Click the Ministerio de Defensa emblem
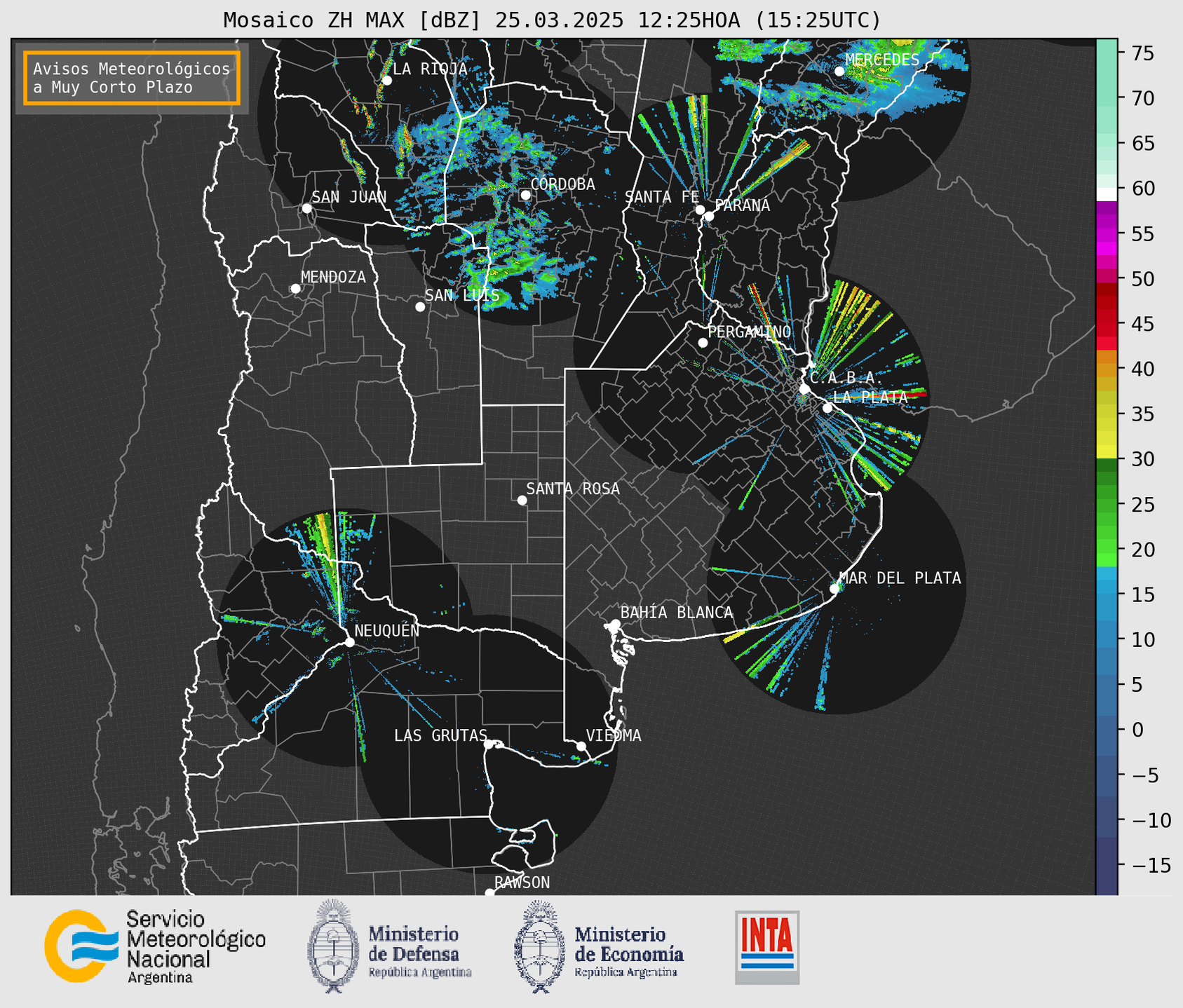Screen dimensions: 1183x1008 [x=333, y=946]
